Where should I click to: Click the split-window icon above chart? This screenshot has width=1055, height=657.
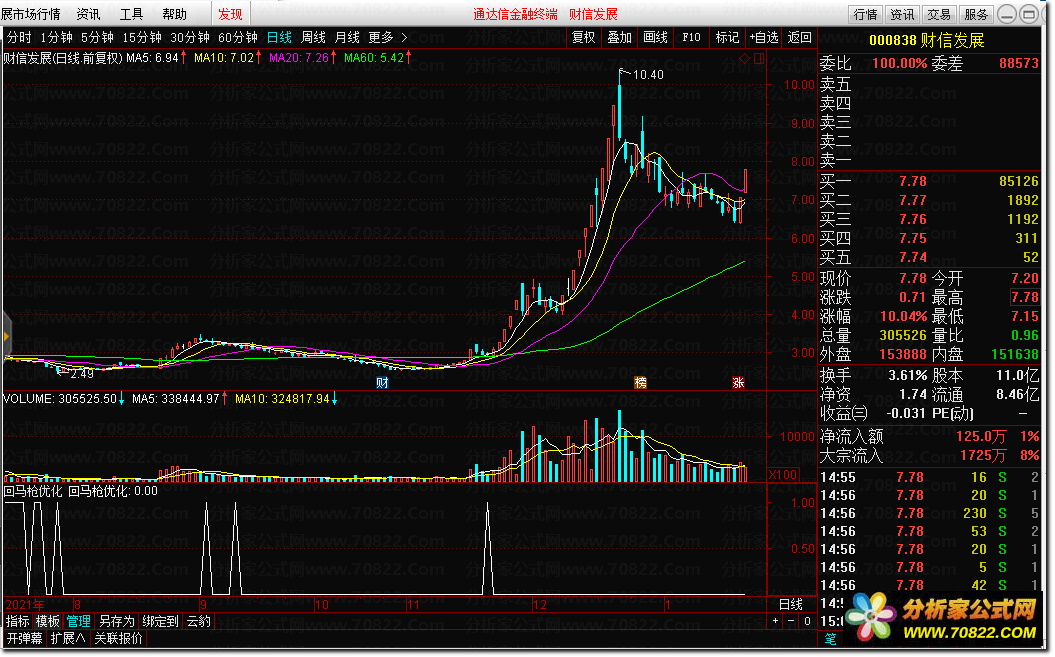pos(759,59)
